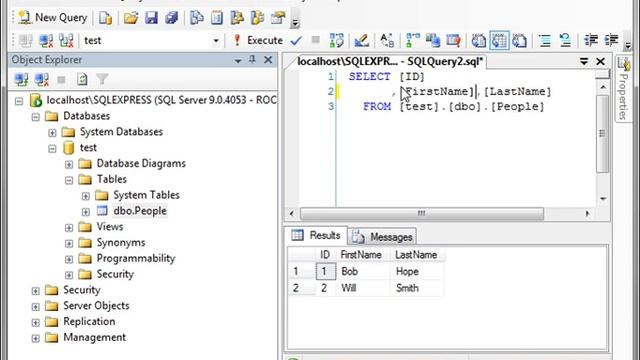Execute the query

[x=258, y=40]
